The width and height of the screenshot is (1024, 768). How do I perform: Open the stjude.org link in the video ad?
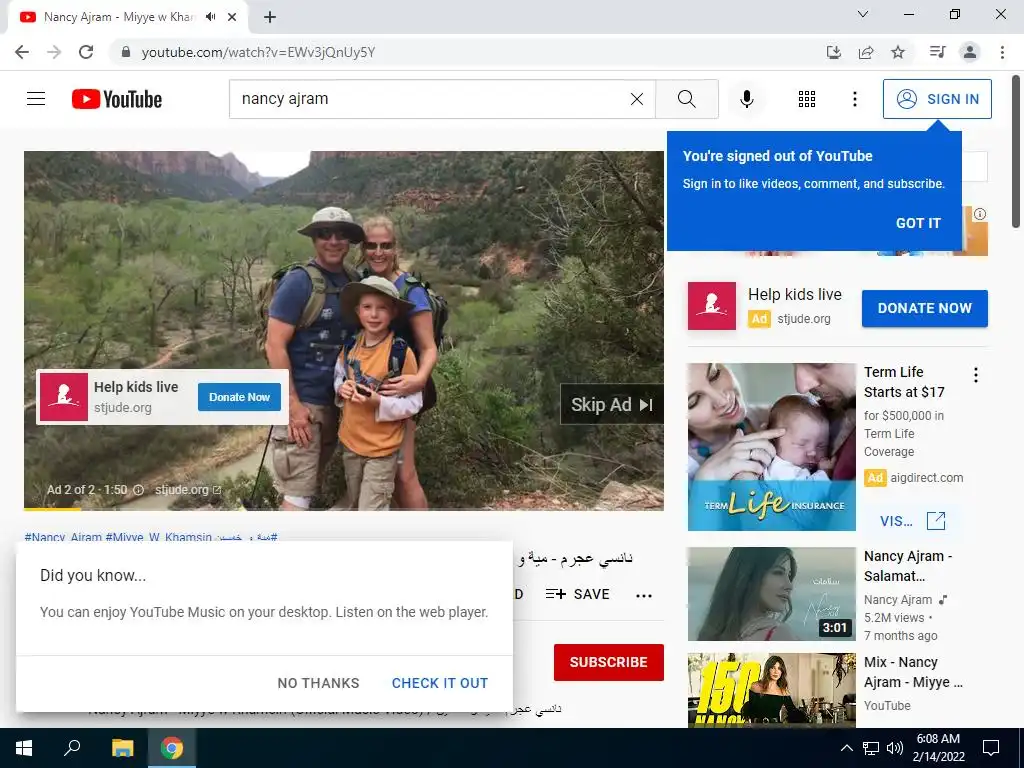click(x=188, y=490)
